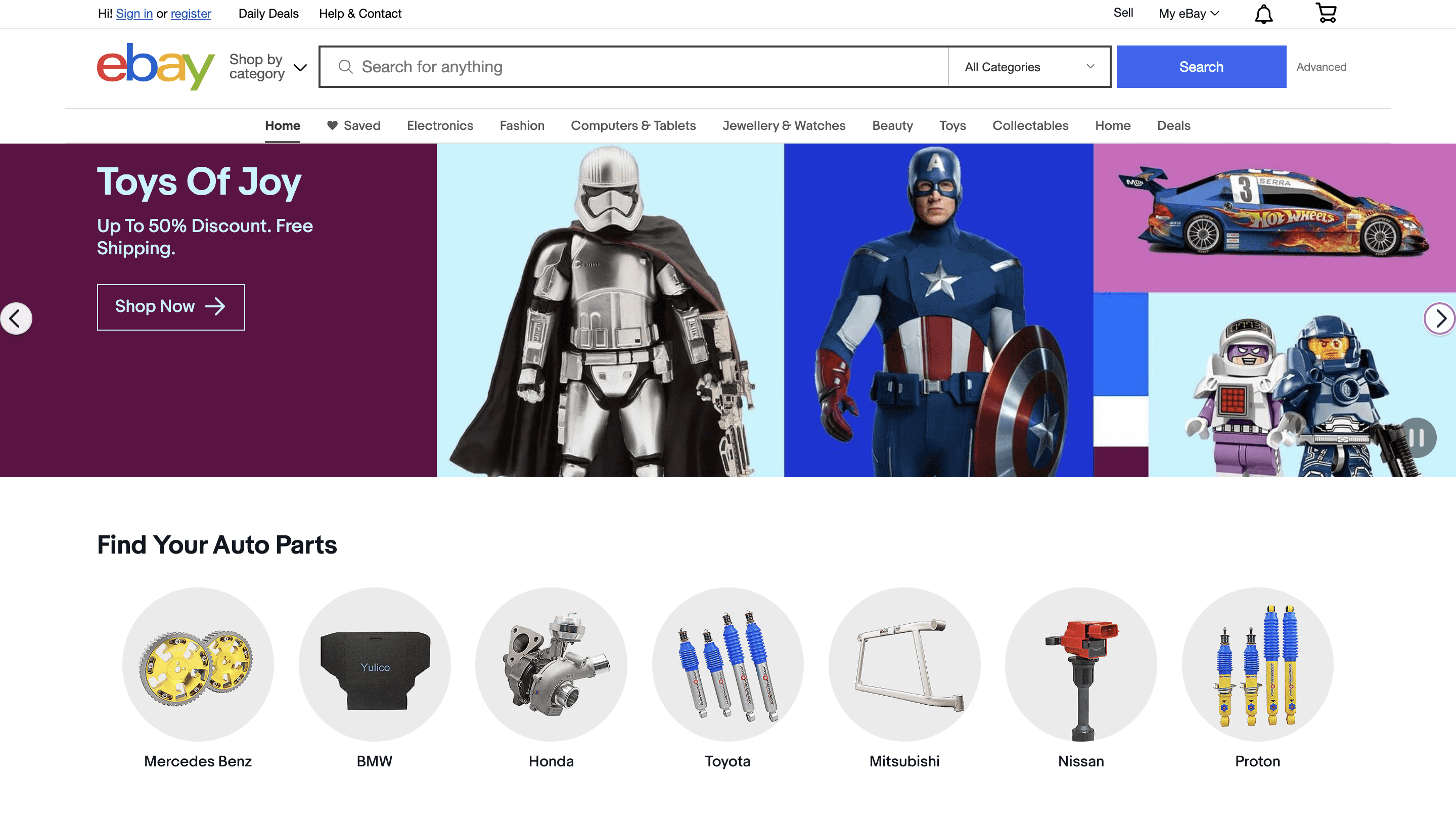This screenshot has height=822, width=1456.
Task: Pause the rotating Toys Of Joy banner
Action: 1419,437
